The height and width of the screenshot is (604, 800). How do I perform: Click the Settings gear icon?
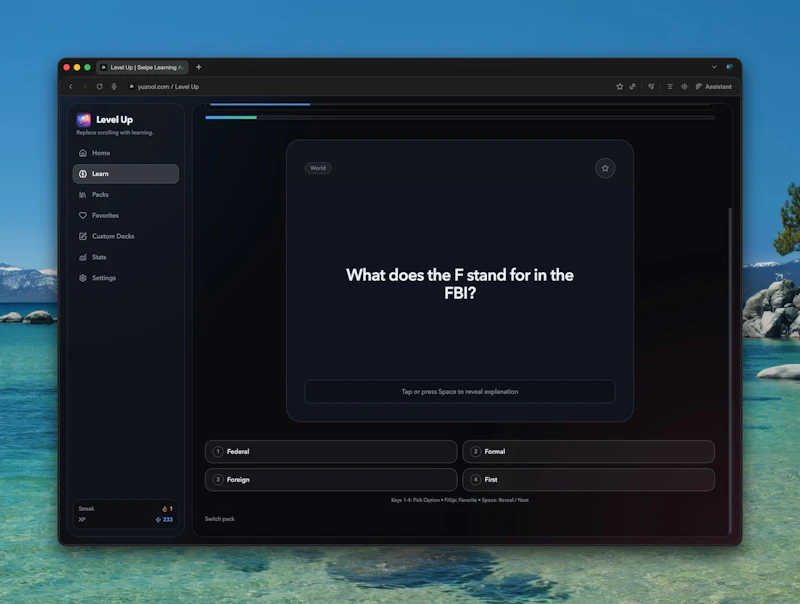point(83,278)
